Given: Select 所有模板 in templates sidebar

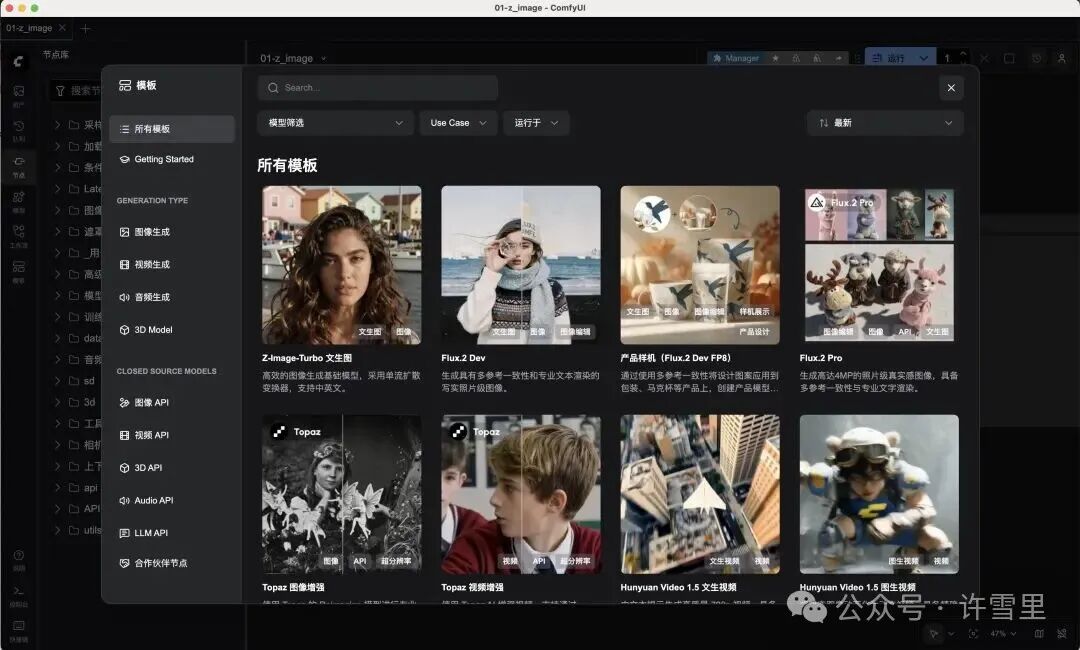Looking at the screenshot, I should 172,129.
